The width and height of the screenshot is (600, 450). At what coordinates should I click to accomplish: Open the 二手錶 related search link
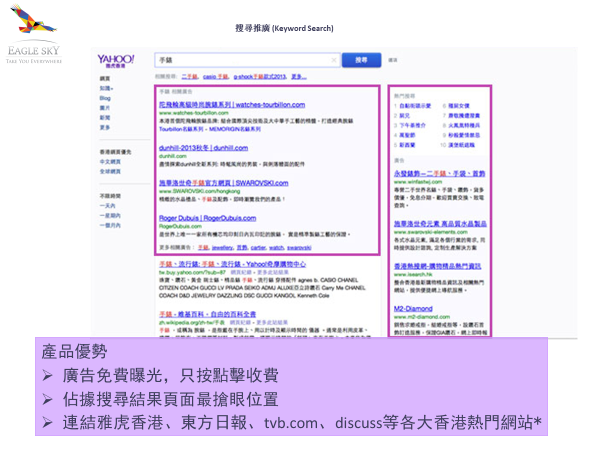(189, 77)
